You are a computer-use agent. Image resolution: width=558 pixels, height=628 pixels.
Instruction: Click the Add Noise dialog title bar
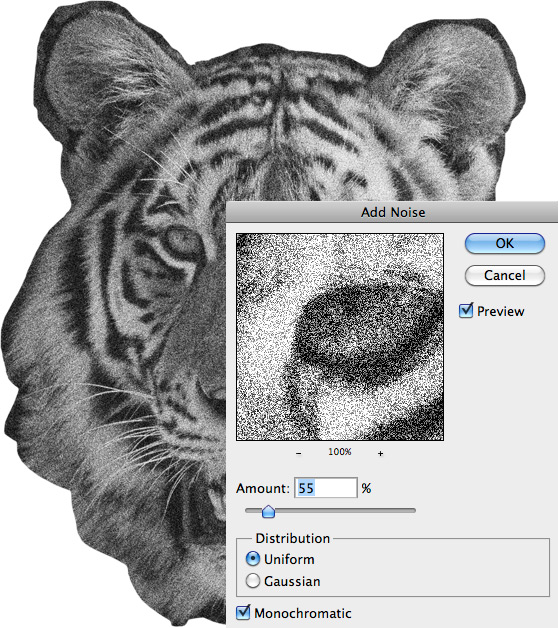(392, 212)
